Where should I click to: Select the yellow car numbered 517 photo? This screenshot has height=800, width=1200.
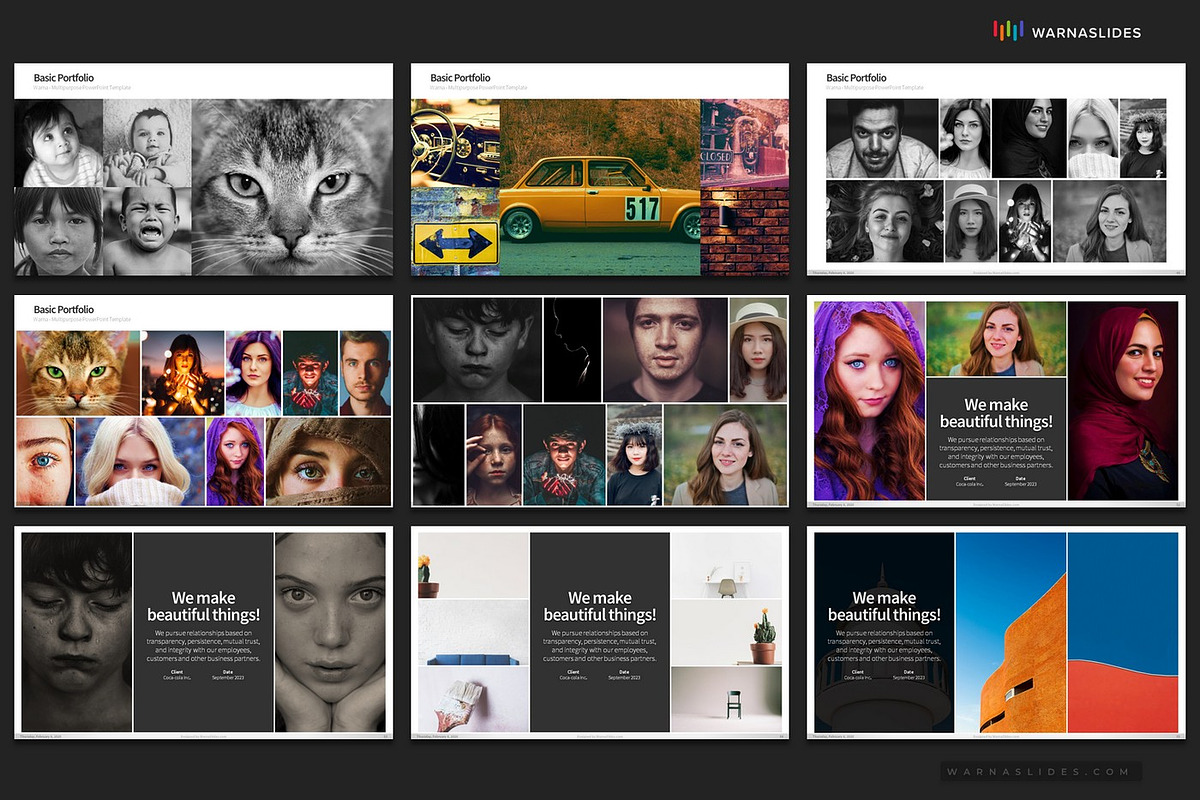pyautogui.click(x=600, y=187)
